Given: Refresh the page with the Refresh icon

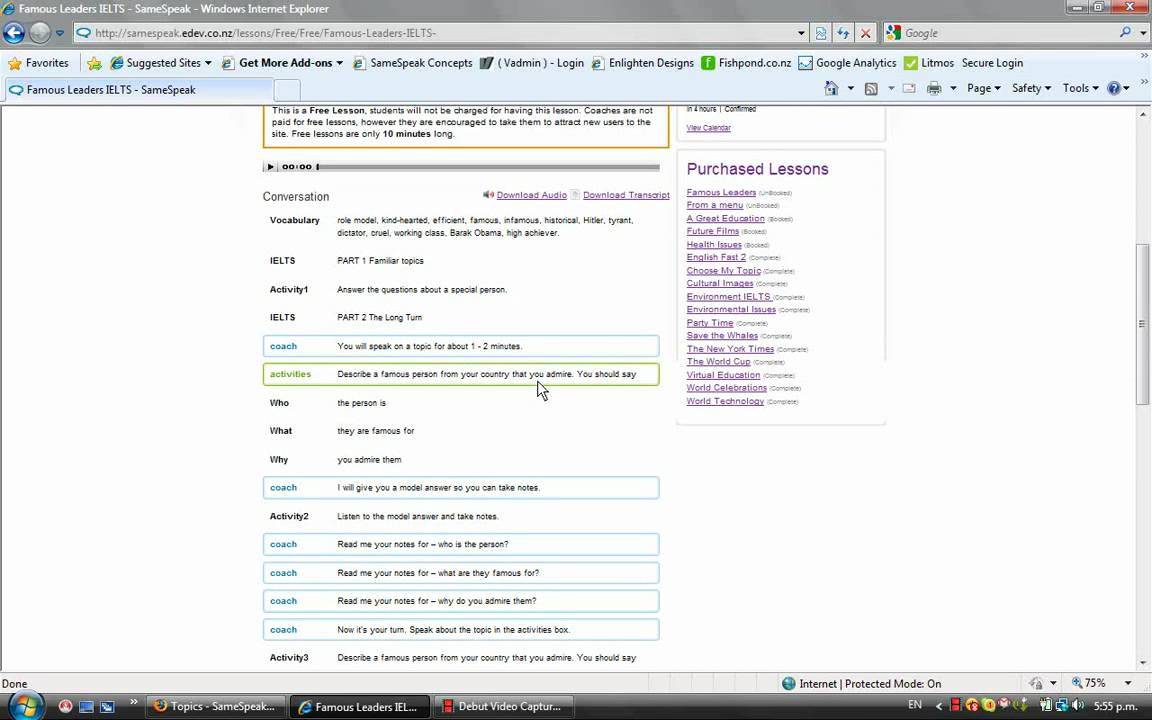Looking at the screenshot, I should point(843,33).
